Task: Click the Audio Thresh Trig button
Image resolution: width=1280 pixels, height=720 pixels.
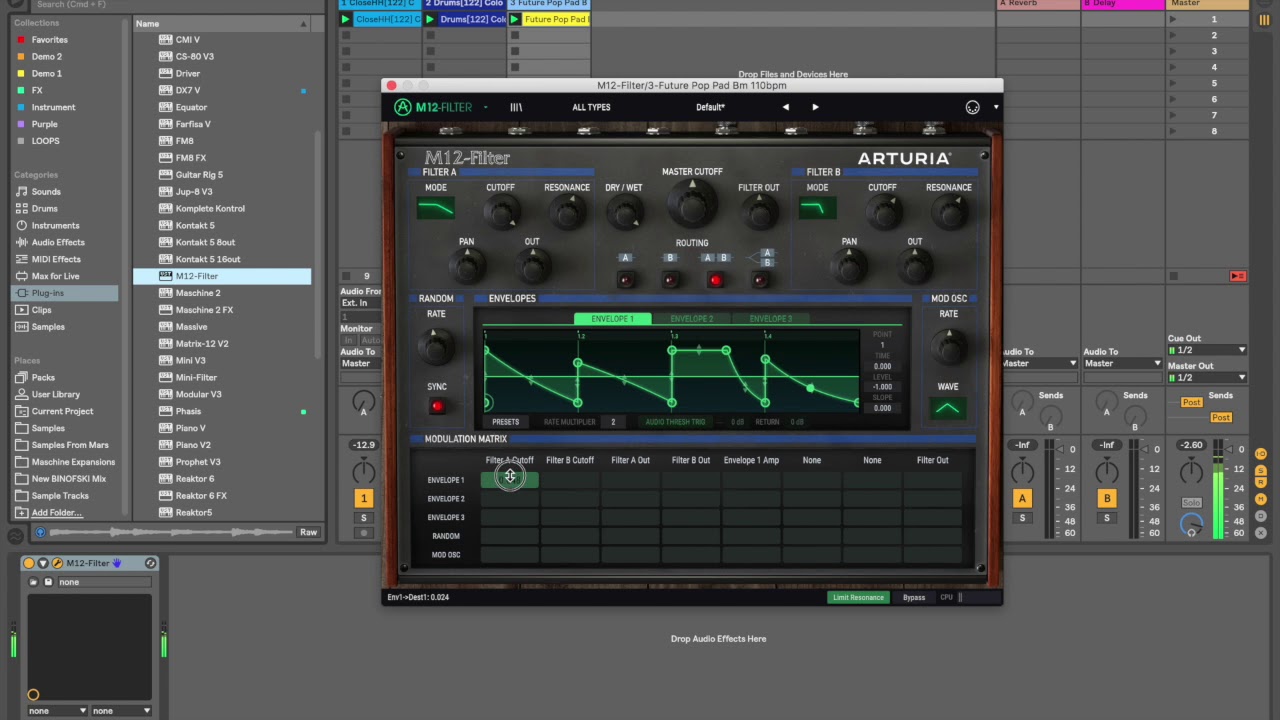Action: pyautogui.click(x=675, y=422)
